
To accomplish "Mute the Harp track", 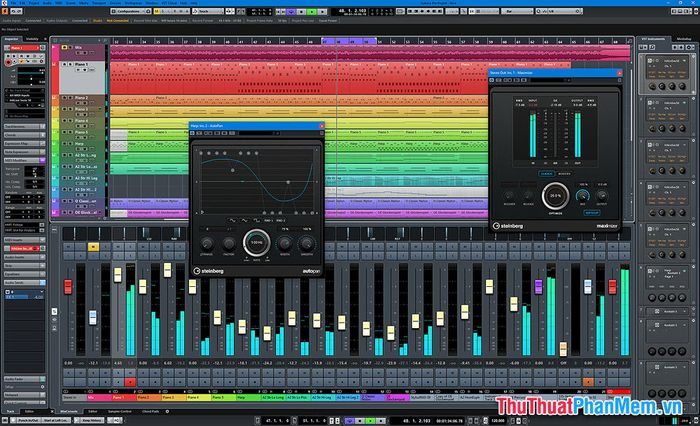I will tap(64, 143).
